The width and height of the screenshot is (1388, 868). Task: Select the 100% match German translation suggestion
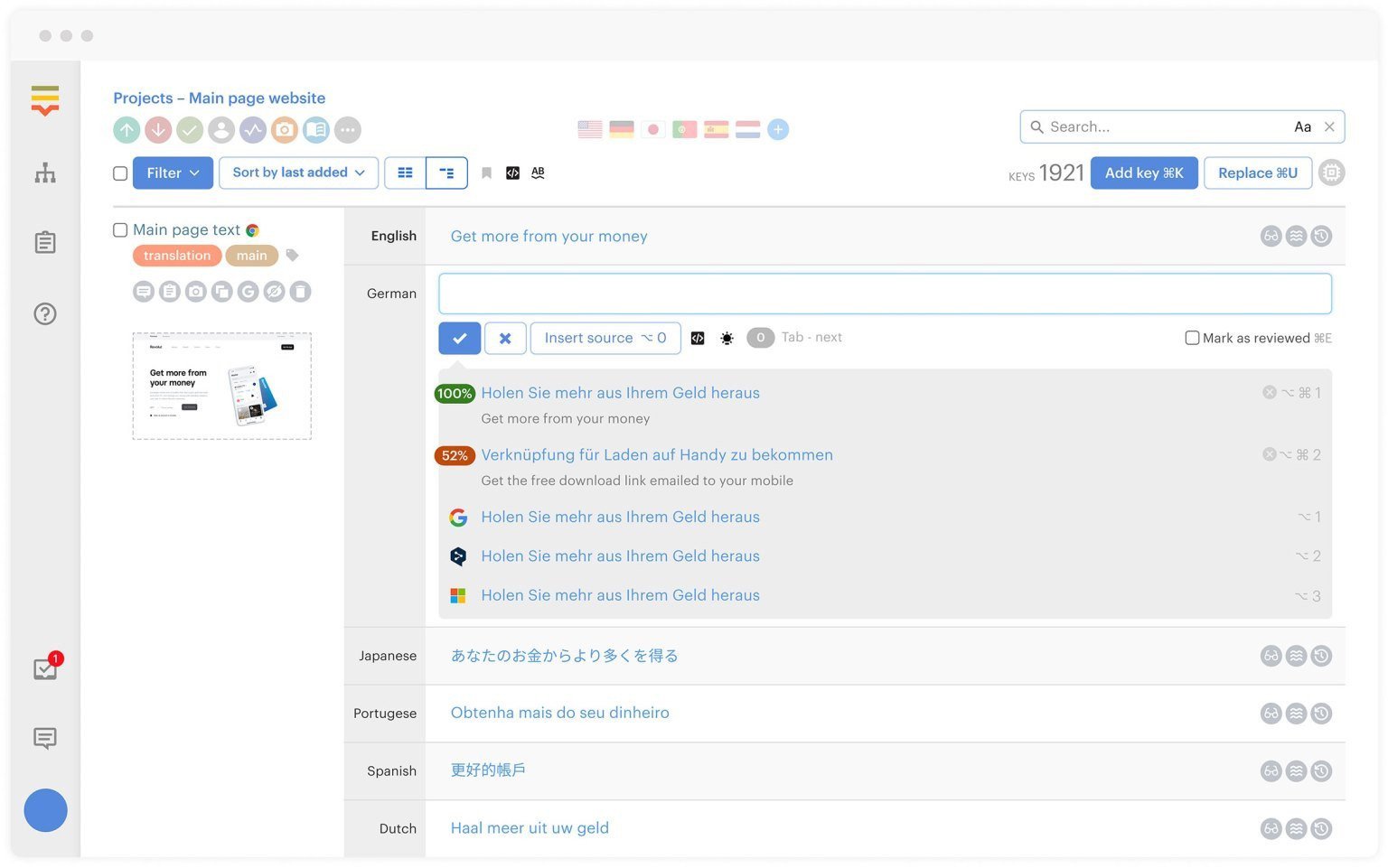pyautogui.click(x=620, y=393)
